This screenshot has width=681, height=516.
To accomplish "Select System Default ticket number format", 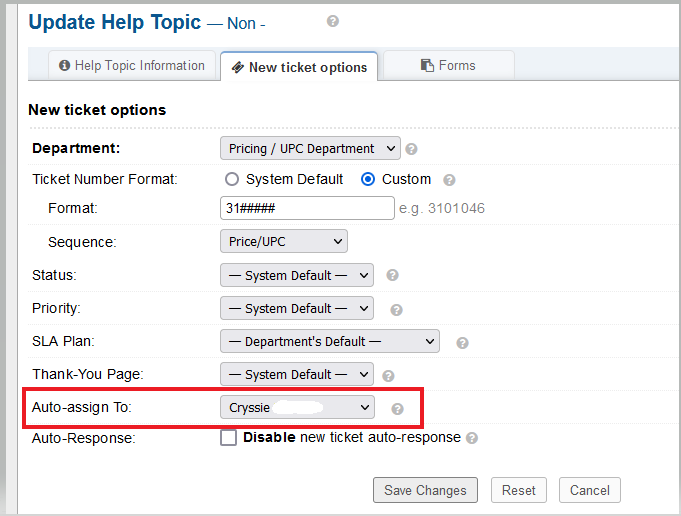I will pos(232,180).
